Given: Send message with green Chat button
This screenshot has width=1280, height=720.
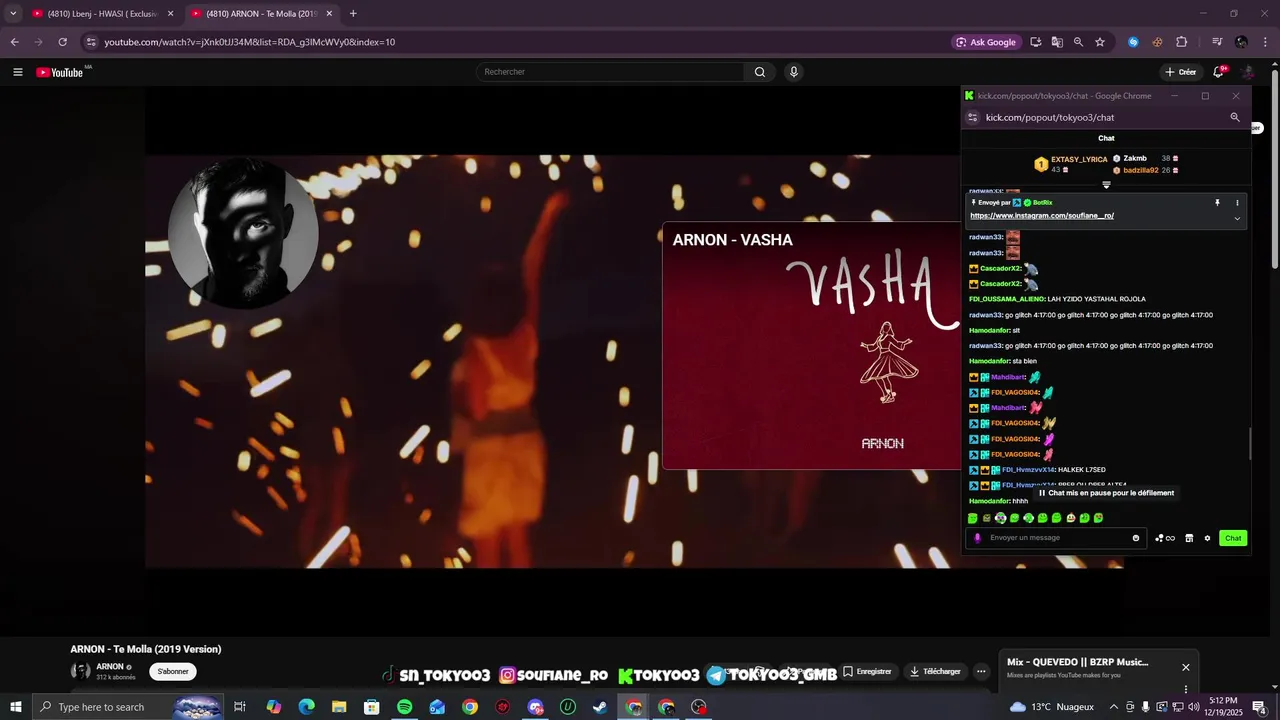Looking at the screenshot, I should pyautogui.click(x=1233, y=538).
